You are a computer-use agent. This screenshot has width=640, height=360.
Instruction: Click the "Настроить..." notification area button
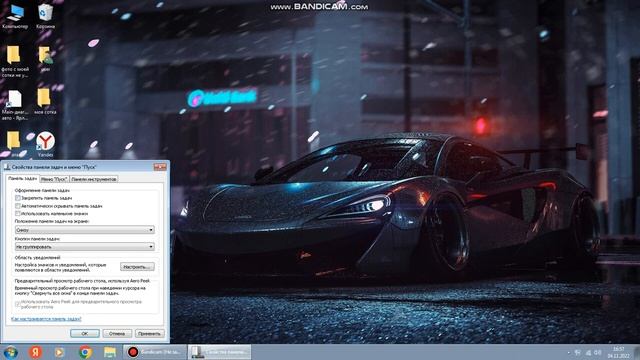pyautogui.click(x=137, y=267)
